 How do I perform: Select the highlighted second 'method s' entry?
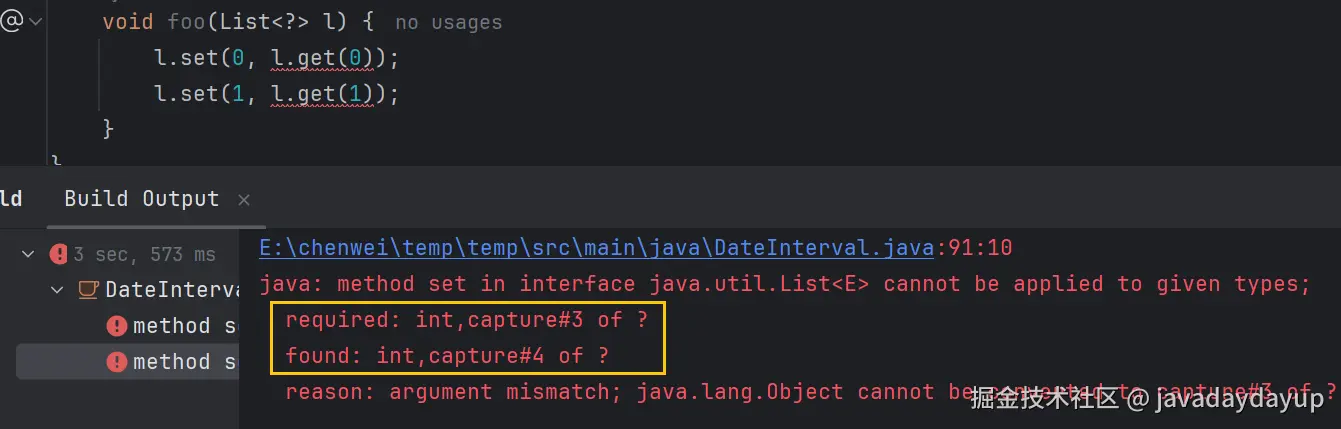(184, 362)
